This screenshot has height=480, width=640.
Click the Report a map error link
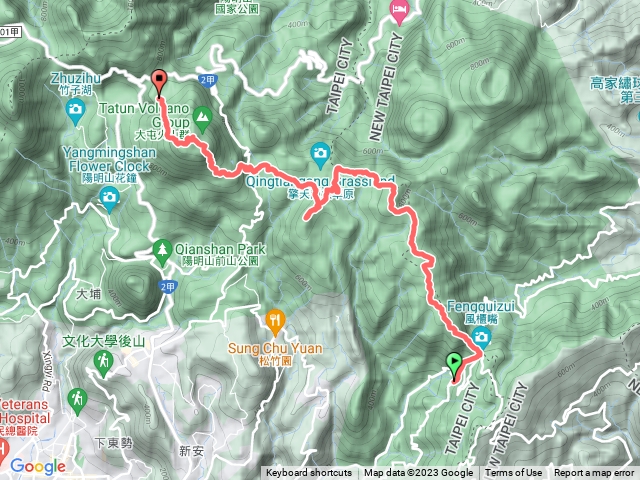(x=594, y=473)
